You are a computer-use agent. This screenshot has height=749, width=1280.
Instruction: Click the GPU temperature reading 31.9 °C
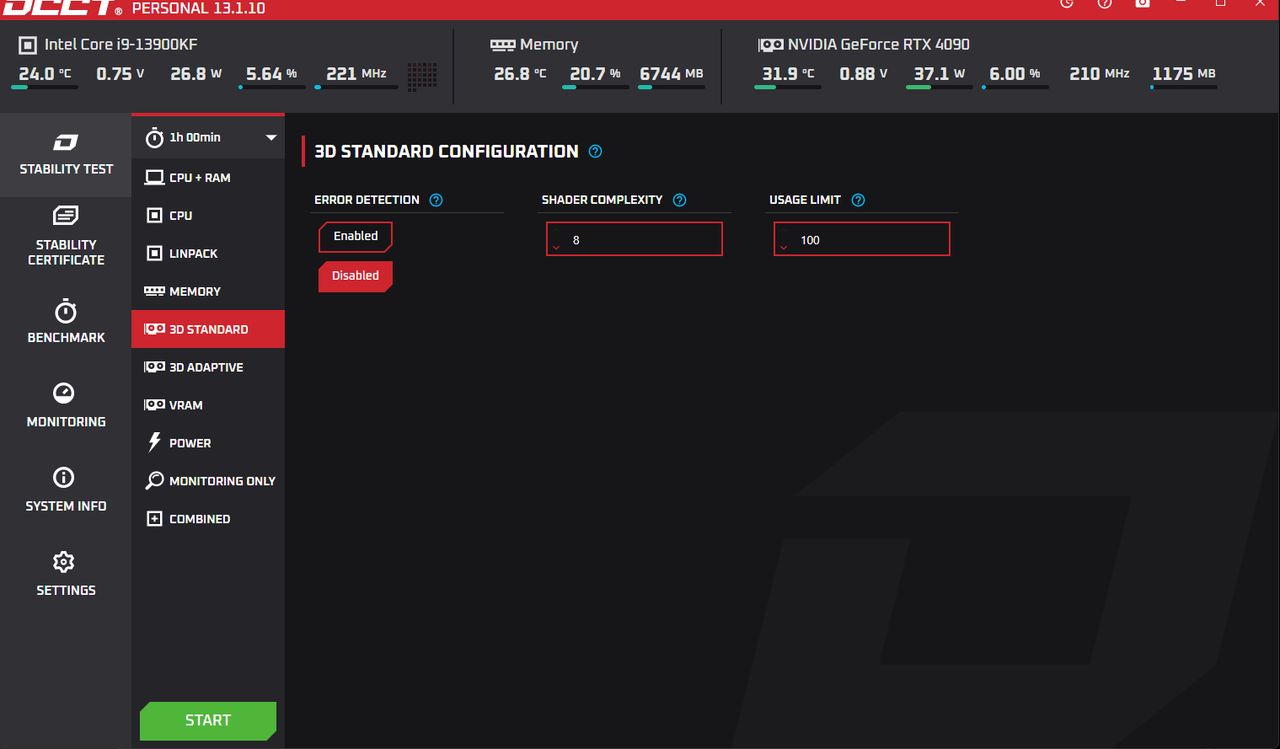(x=788, y=74)
